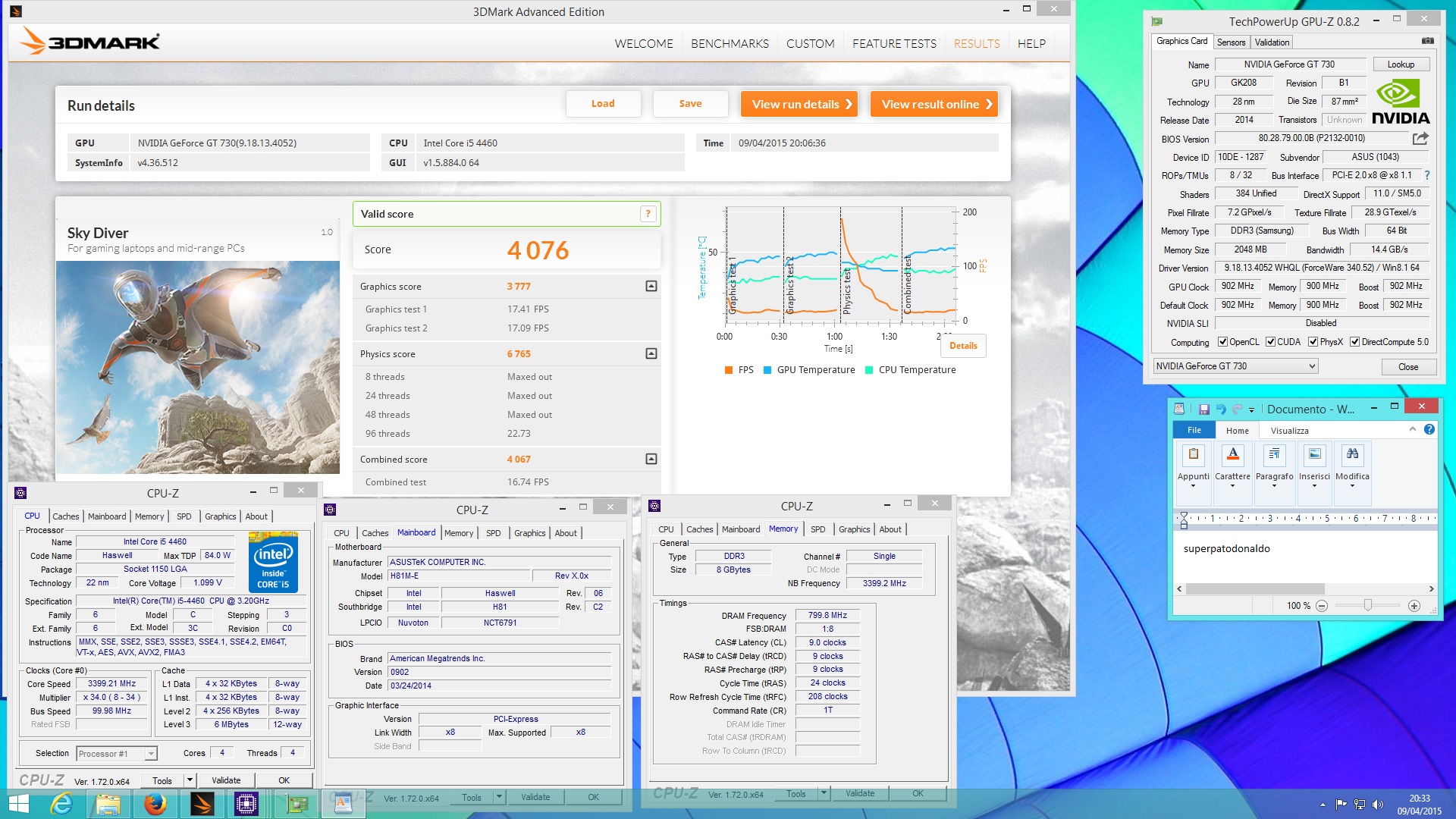
Task: Toggle the DirectCompute 5.0 checkbox
Action: coord(1354,342)
